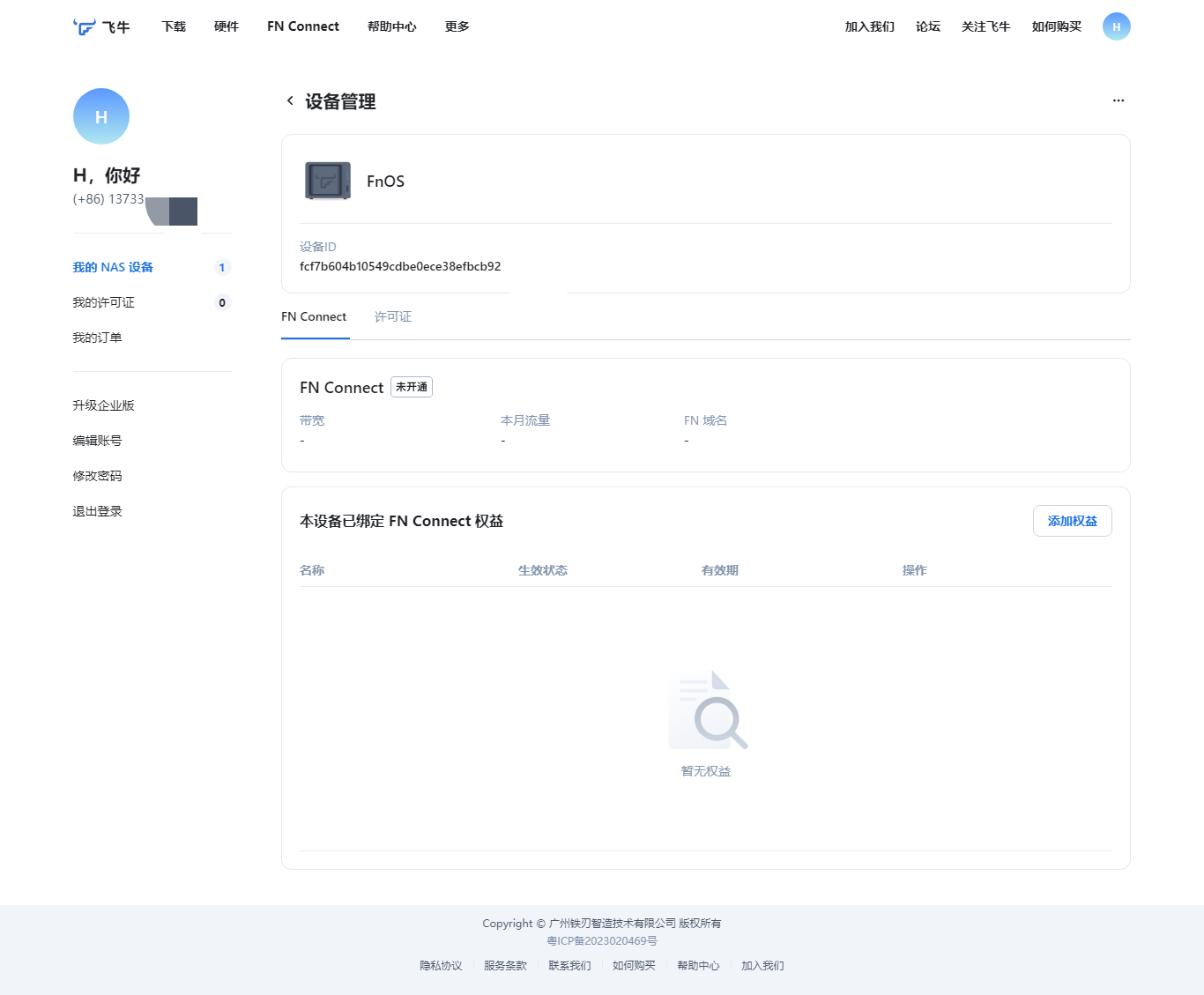This screenshot has height=995, width=1204.
Task: Select 我的许可证 in the sidebar
Action: (103, 302)
